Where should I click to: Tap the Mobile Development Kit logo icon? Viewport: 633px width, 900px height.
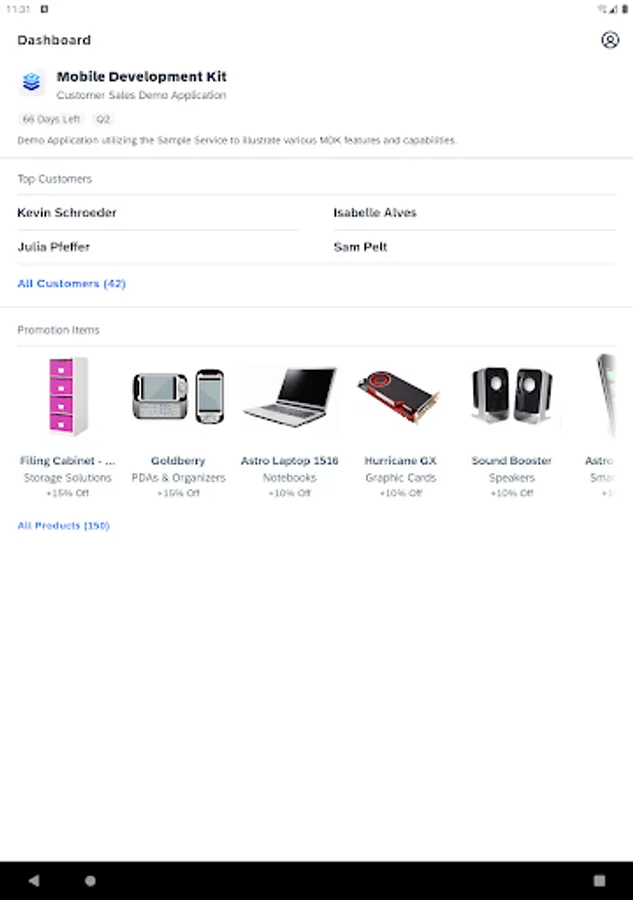[x=32, y=82]
